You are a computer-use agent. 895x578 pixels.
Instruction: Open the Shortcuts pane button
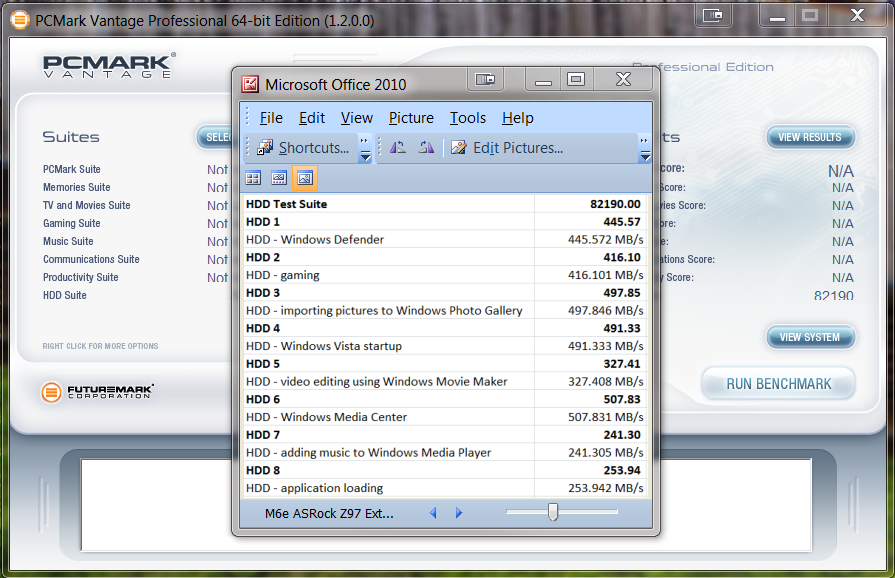[304, 148]
